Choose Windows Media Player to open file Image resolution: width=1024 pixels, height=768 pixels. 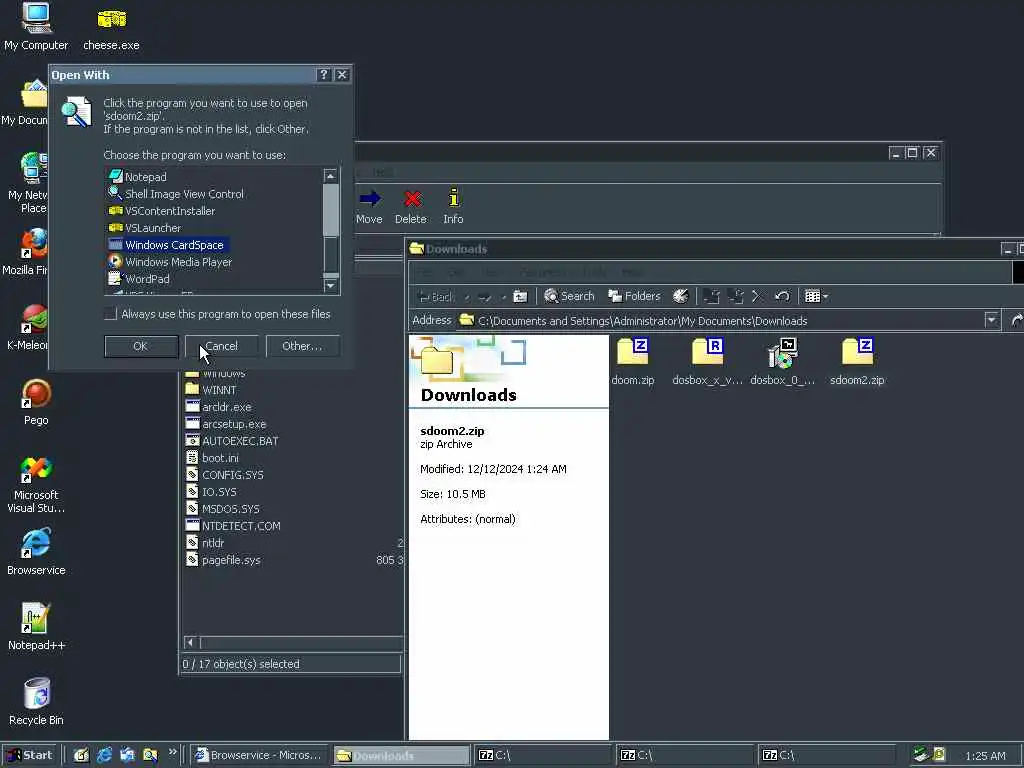pyautogui.click(x=170, y=261)
